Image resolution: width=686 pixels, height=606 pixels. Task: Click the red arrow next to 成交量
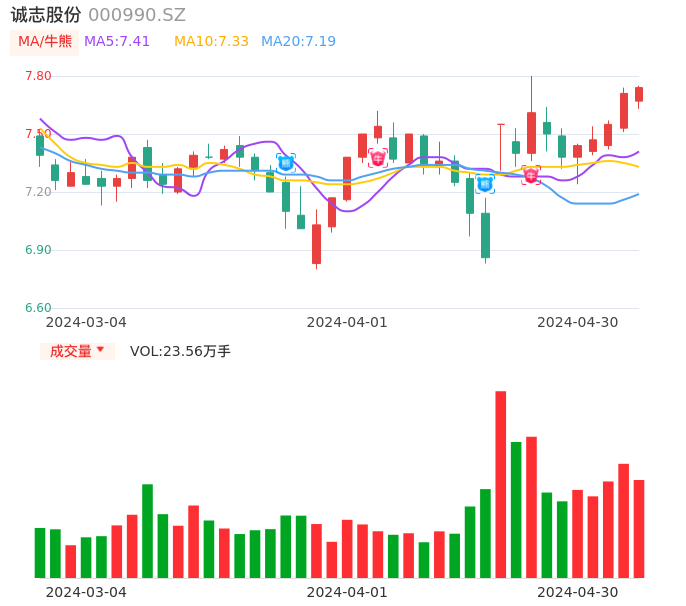click(100, 350)
